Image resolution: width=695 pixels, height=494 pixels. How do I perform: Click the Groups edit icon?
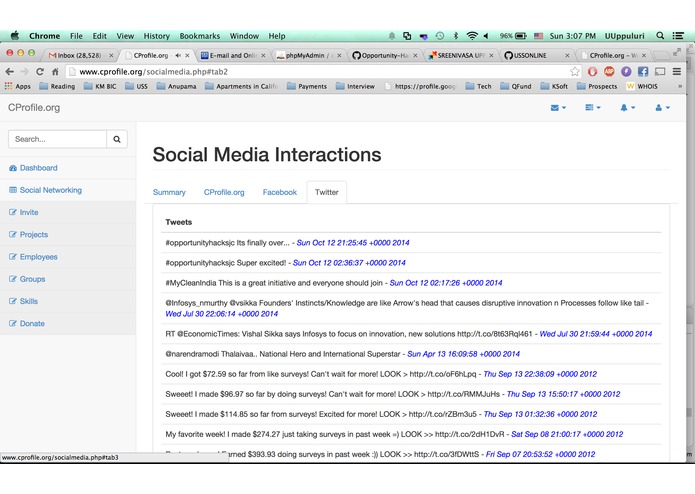point(13,279)
